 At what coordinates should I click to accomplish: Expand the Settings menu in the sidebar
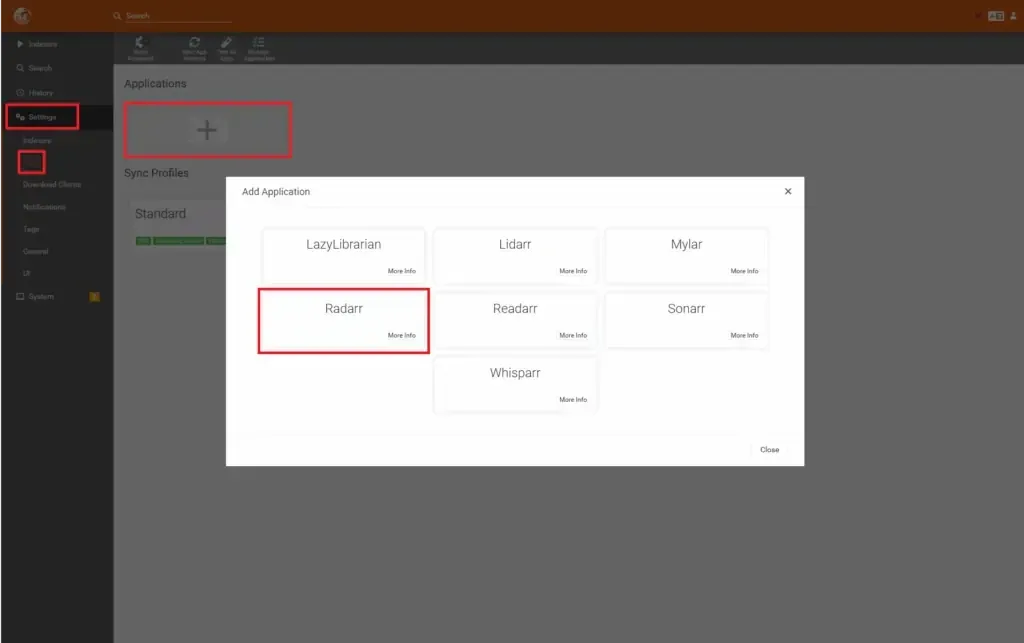pos(41,116)
